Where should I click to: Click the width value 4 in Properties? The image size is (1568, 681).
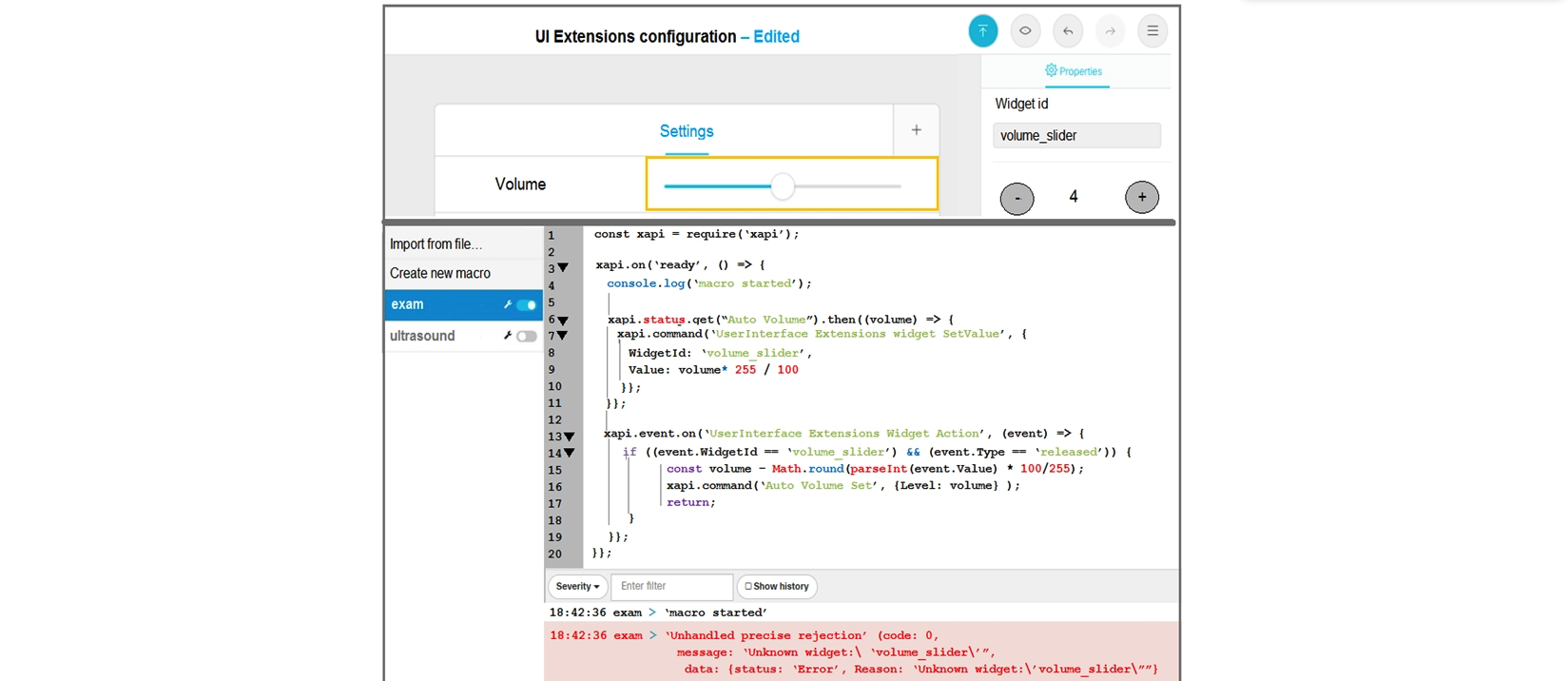1074,197
